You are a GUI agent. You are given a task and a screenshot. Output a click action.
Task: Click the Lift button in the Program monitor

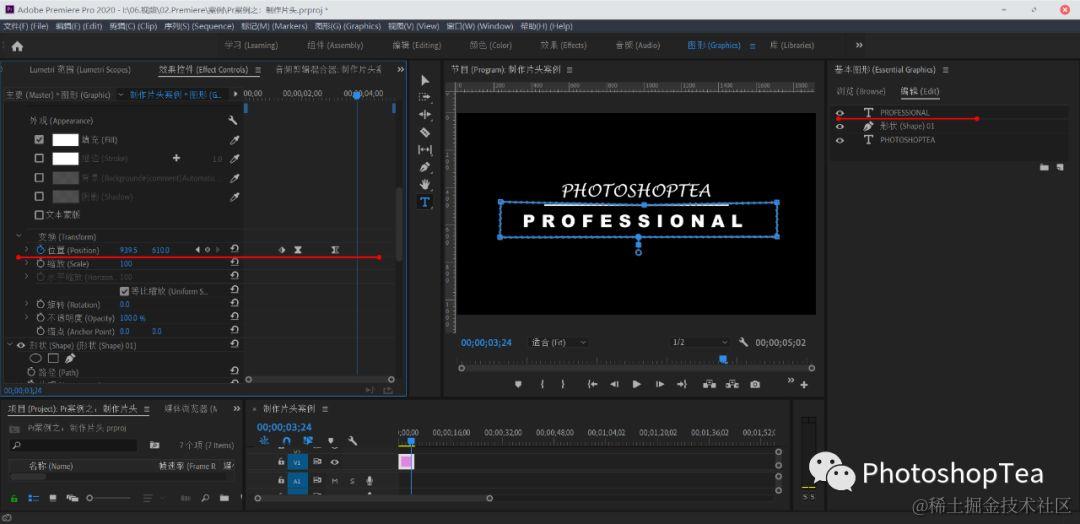coord(709,384)
